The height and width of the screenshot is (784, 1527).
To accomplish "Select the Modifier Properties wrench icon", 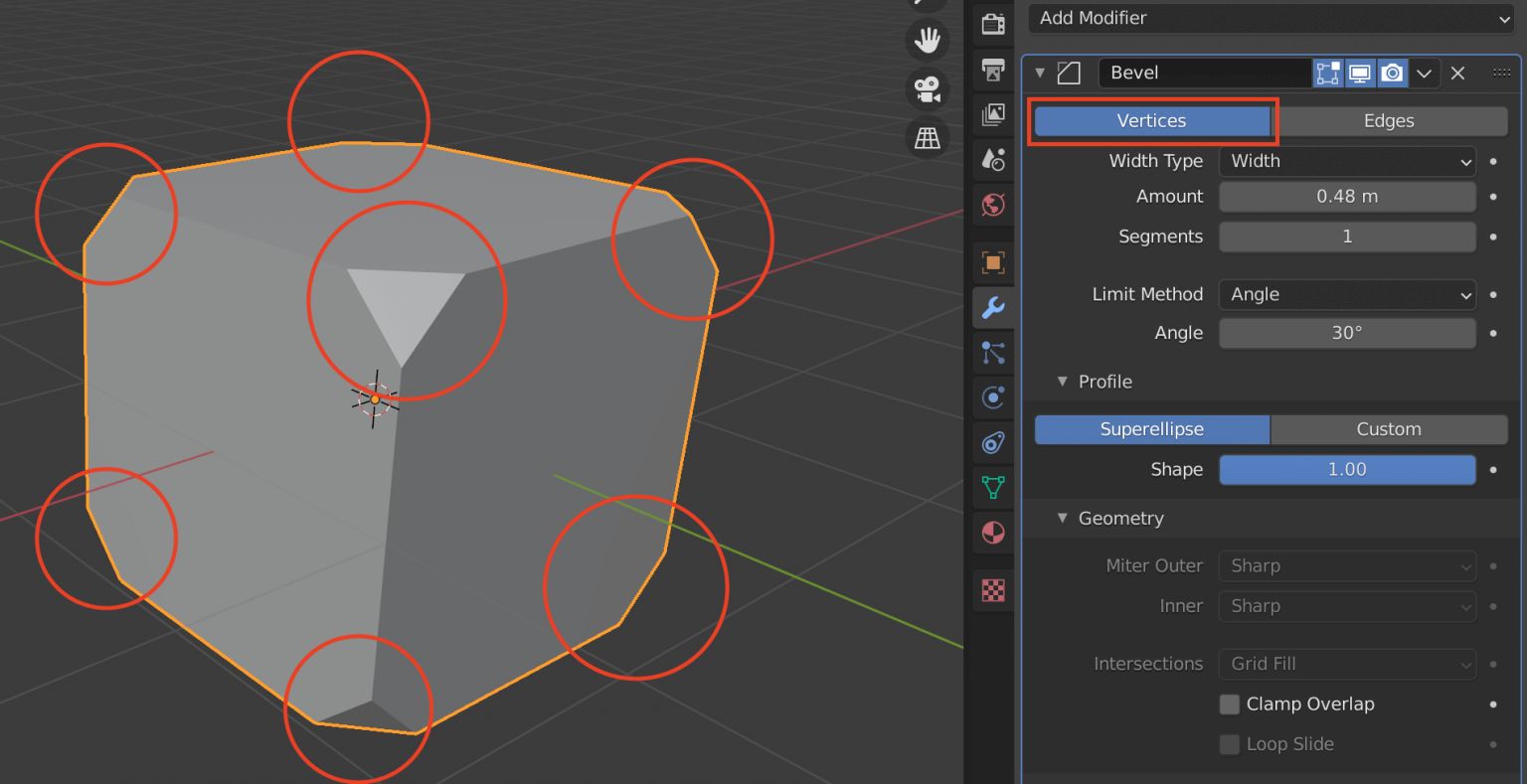I will [x=993, y=308].
